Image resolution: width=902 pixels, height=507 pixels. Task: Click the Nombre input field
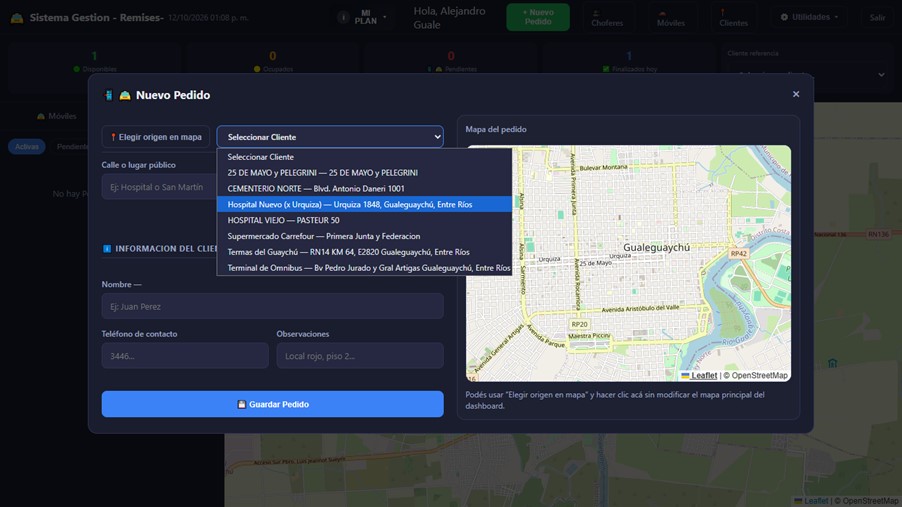point(273,306)
